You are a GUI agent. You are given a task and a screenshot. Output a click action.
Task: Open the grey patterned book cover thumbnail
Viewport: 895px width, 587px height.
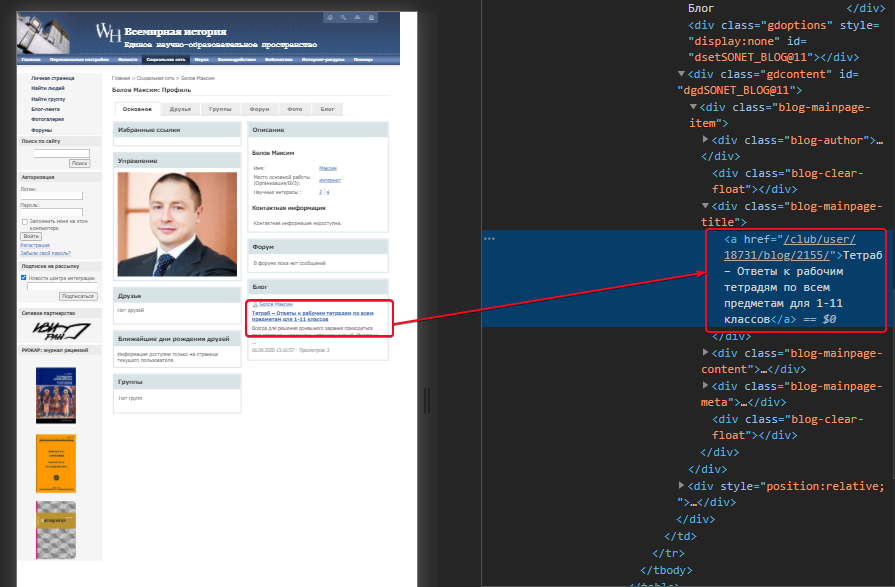pos(56,530)
